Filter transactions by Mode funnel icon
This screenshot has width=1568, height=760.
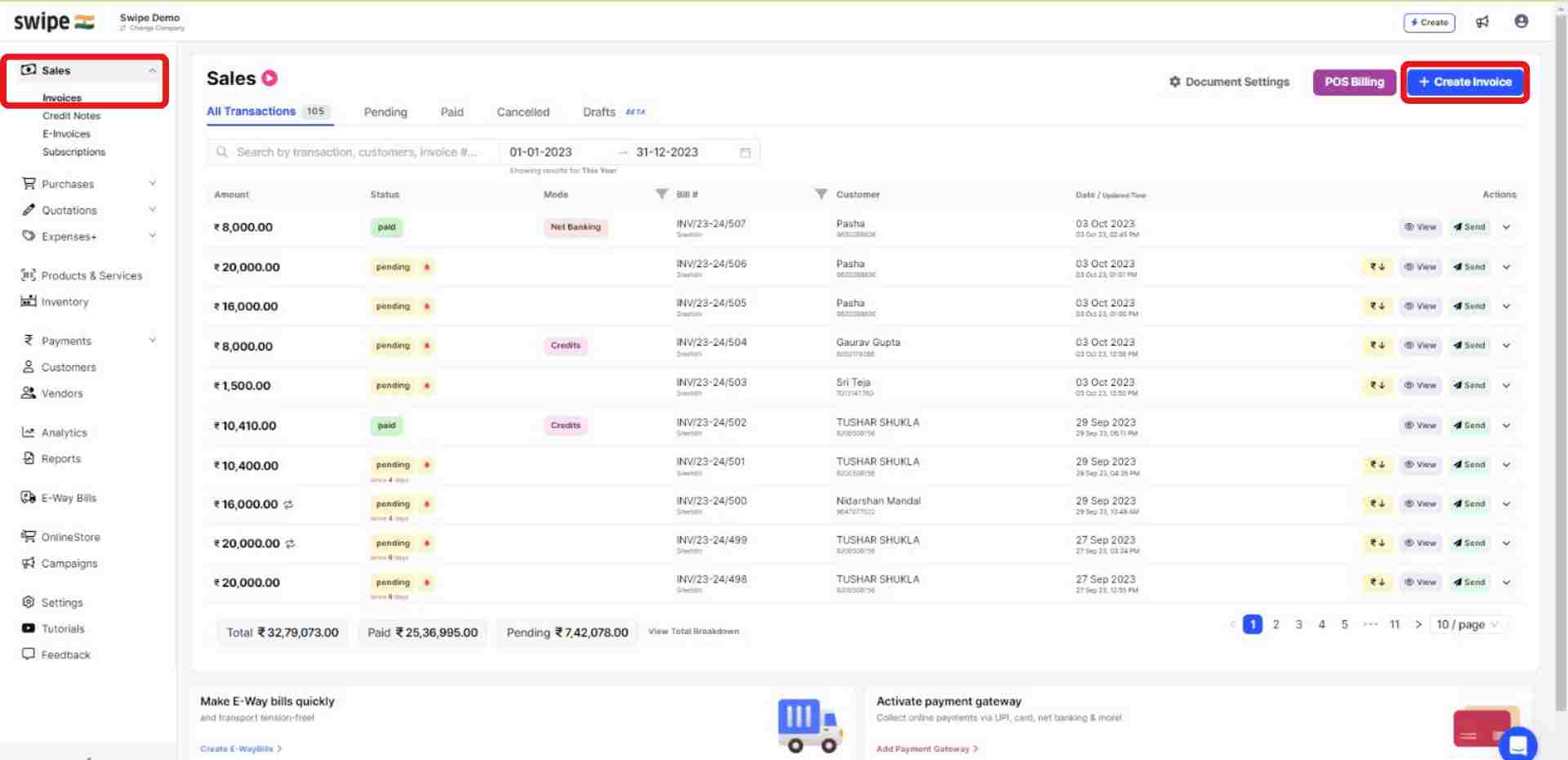pos(661,194)
